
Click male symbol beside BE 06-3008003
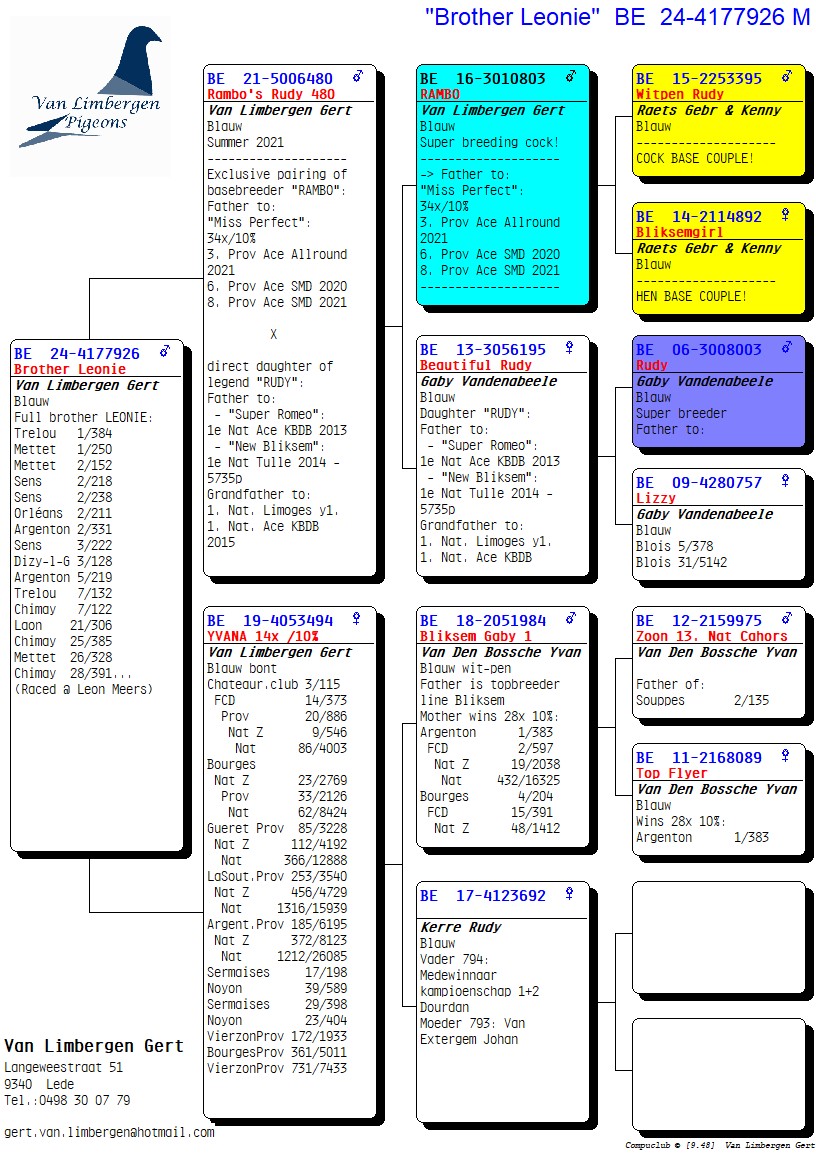click(786, 349)
